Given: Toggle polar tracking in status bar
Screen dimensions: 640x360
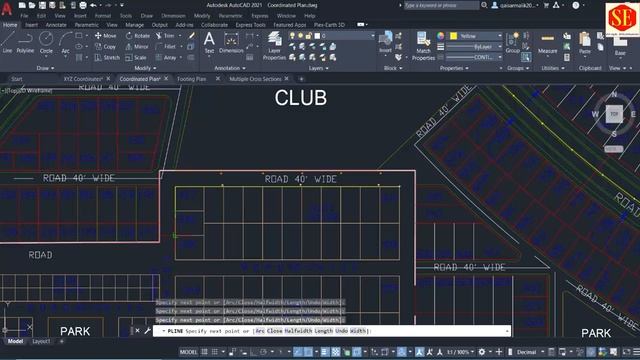Looking at the screenshot, I should coord(264,352).
